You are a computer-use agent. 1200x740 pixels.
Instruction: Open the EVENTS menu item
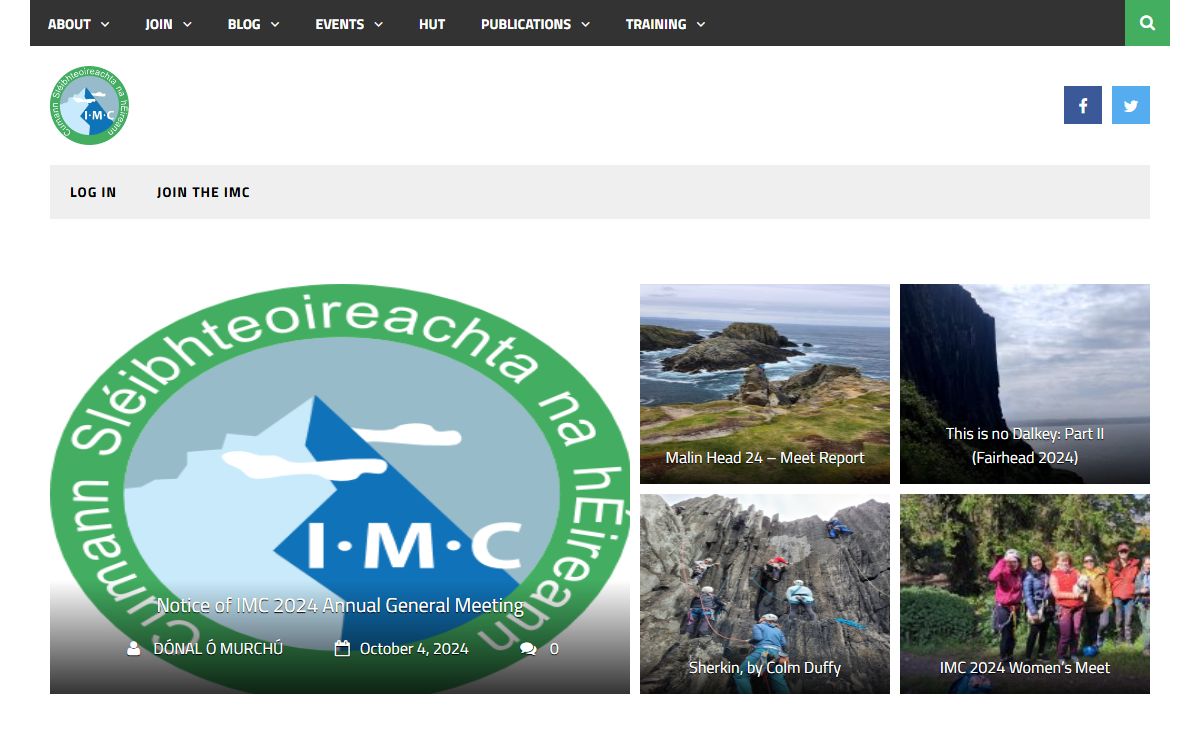340,24
